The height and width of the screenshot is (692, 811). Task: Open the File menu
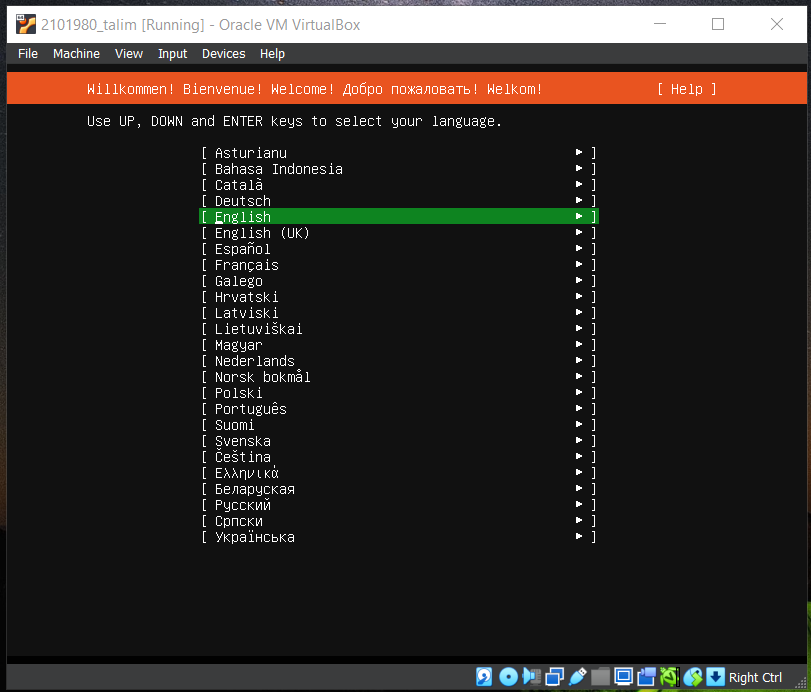click(28, 54)
